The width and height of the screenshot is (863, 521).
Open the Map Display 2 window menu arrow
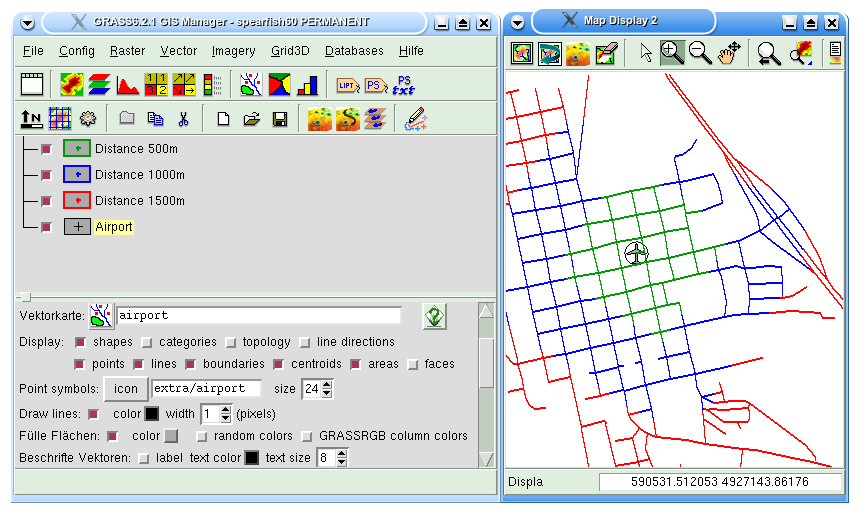[517, 23]
